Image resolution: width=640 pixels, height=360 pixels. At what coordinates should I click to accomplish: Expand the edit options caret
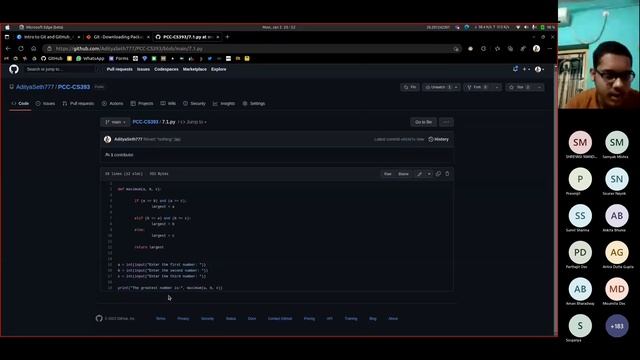pyautogui.click(x=429, y=174)
